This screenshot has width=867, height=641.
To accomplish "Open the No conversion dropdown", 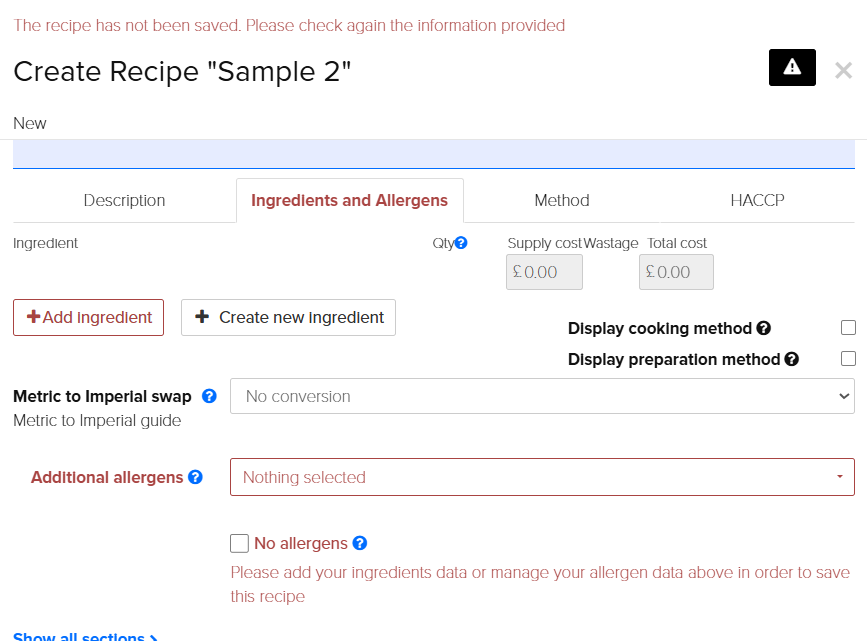I will click(543, 396).
